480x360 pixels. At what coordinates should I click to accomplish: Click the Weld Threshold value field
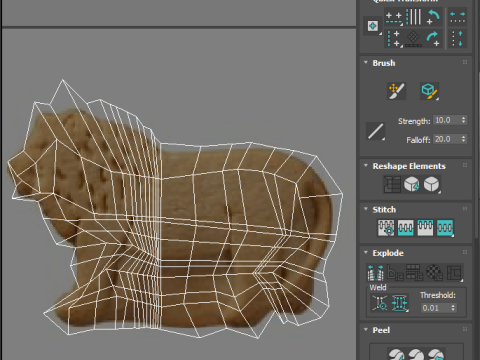[x=435, y=308]
